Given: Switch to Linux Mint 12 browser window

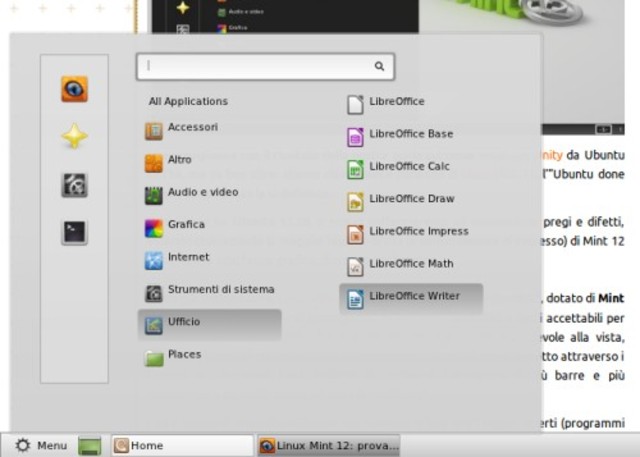Looking at the screenshot, I should 329,446.
